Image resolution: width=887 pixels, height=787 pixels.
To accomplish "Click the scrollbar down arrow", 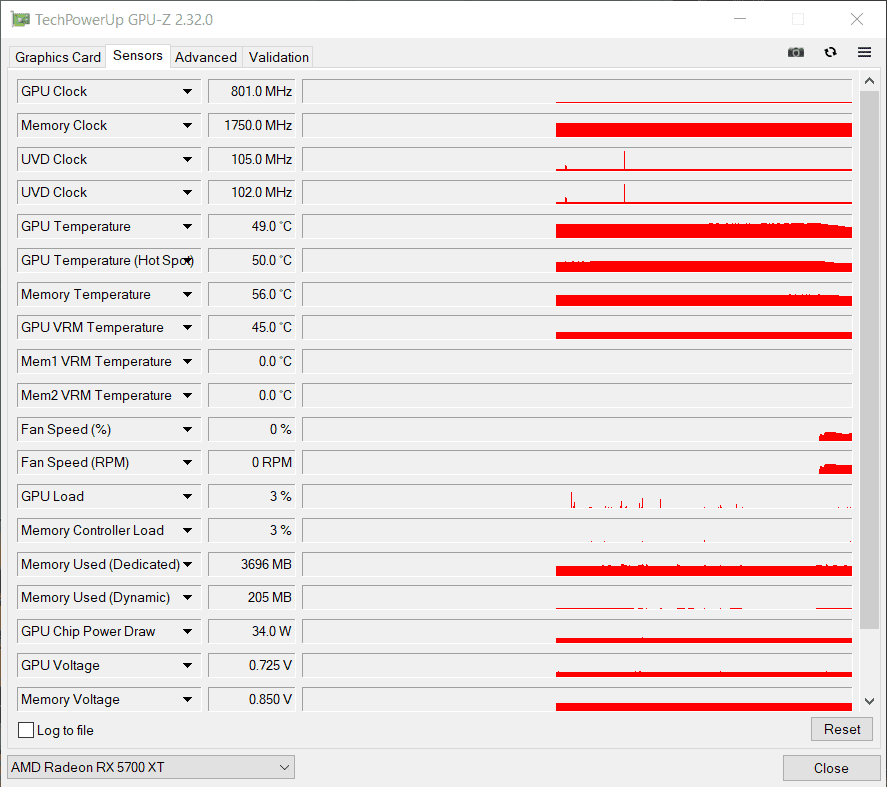I will click(x=869, y=701).
